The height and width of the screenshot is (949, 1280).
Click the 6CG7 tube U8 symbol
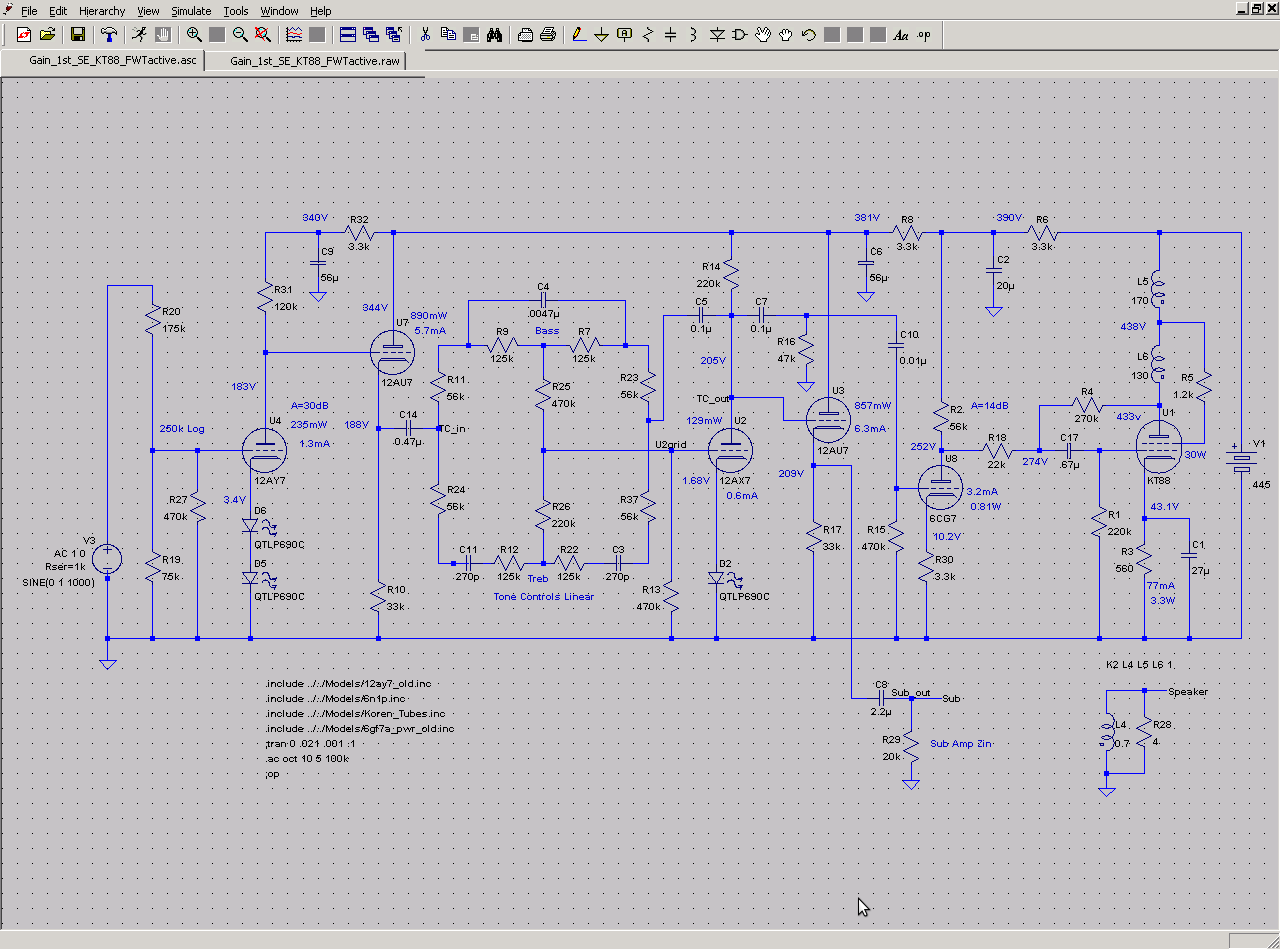tap(940, 487)
